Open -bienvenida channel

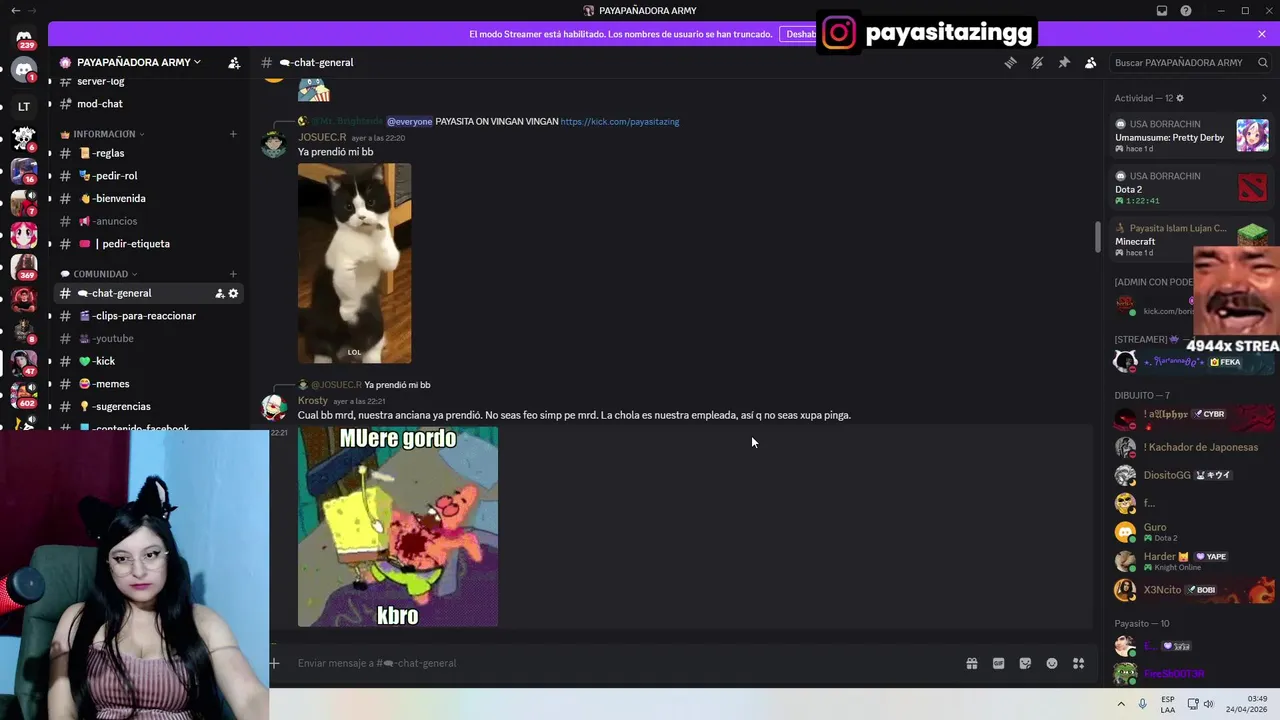pos(147,198)
